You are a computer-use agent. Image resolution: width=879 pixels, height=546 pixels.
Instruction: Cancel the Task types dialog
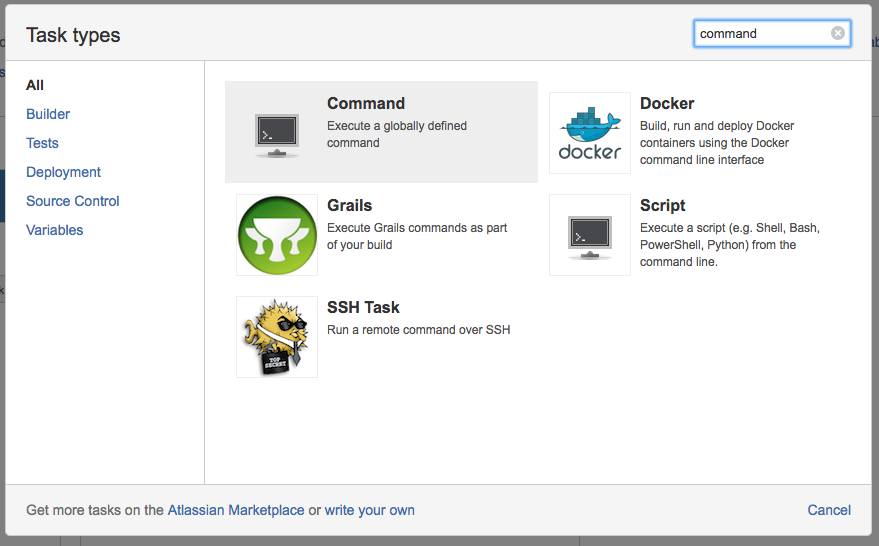[x=829, y=510]
